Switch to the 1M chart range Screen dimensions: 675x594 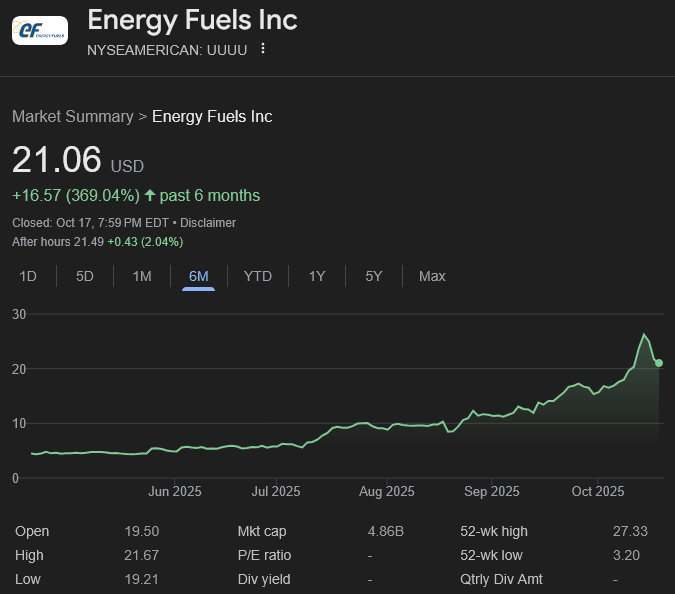(x=142, y=276)
